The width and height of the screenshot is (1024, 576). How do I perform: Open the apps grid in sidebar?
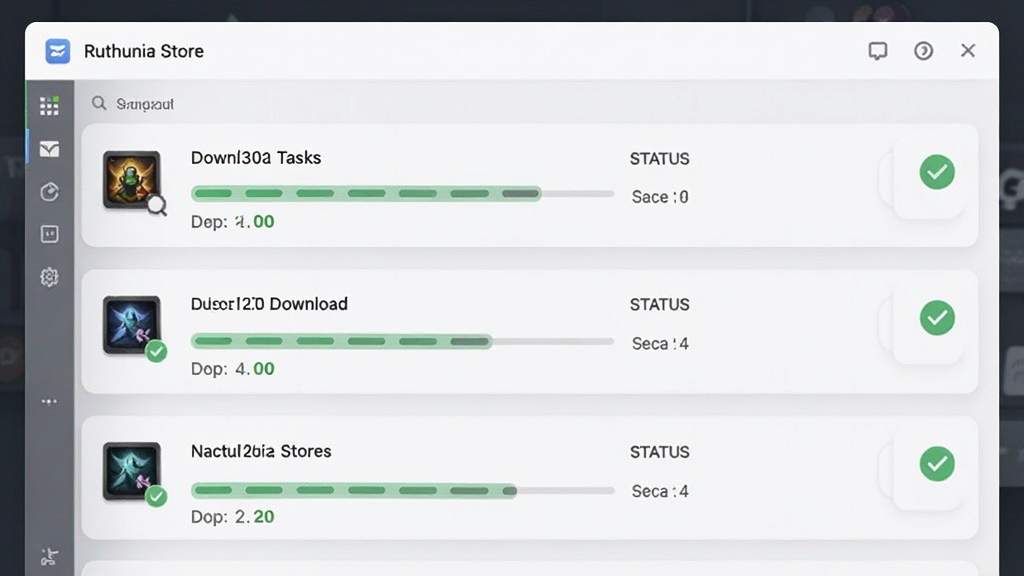(x=49, y=106)
